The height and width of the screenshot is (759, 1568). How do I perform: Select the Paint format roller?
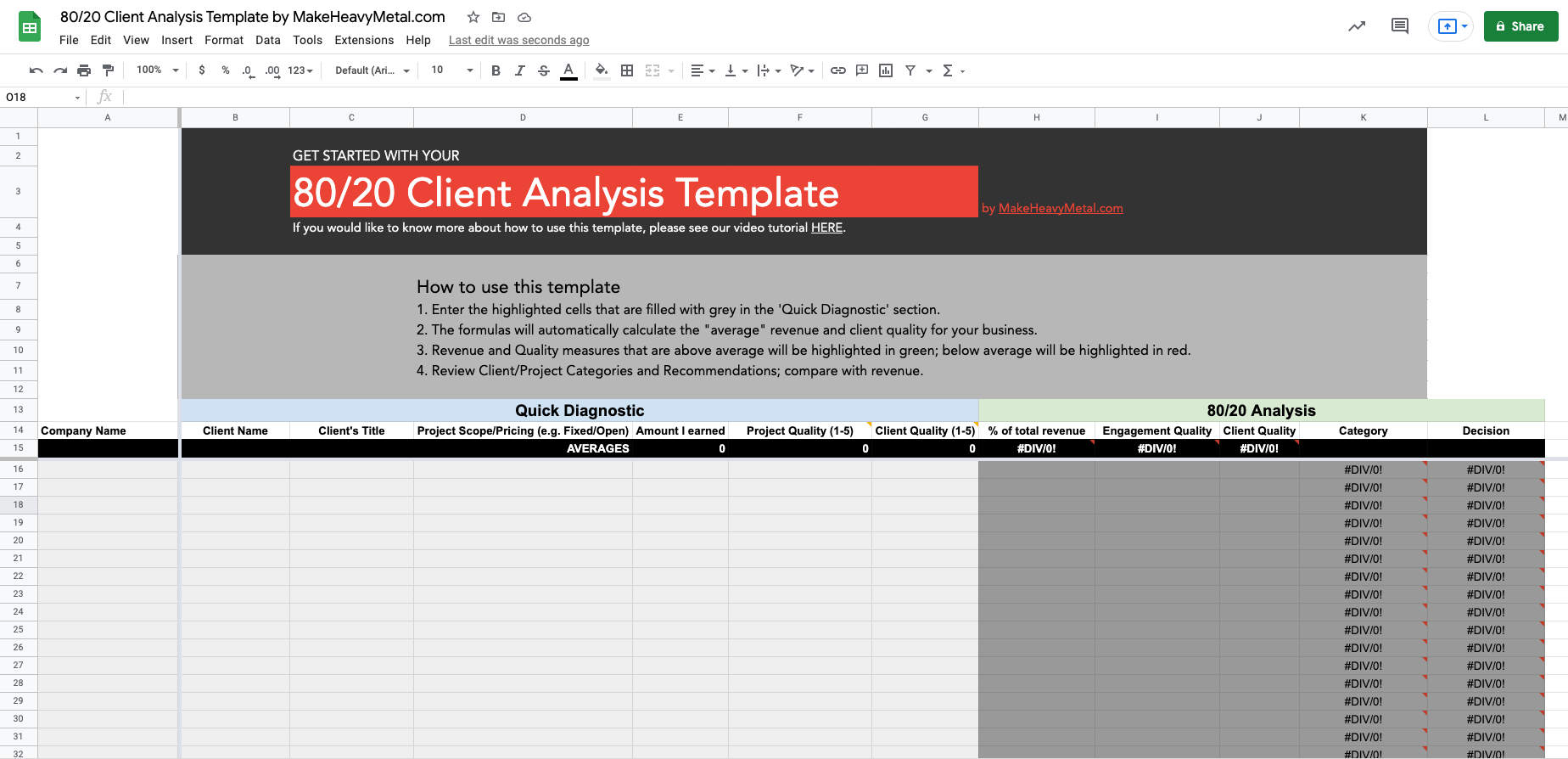(x=108, y=70)
